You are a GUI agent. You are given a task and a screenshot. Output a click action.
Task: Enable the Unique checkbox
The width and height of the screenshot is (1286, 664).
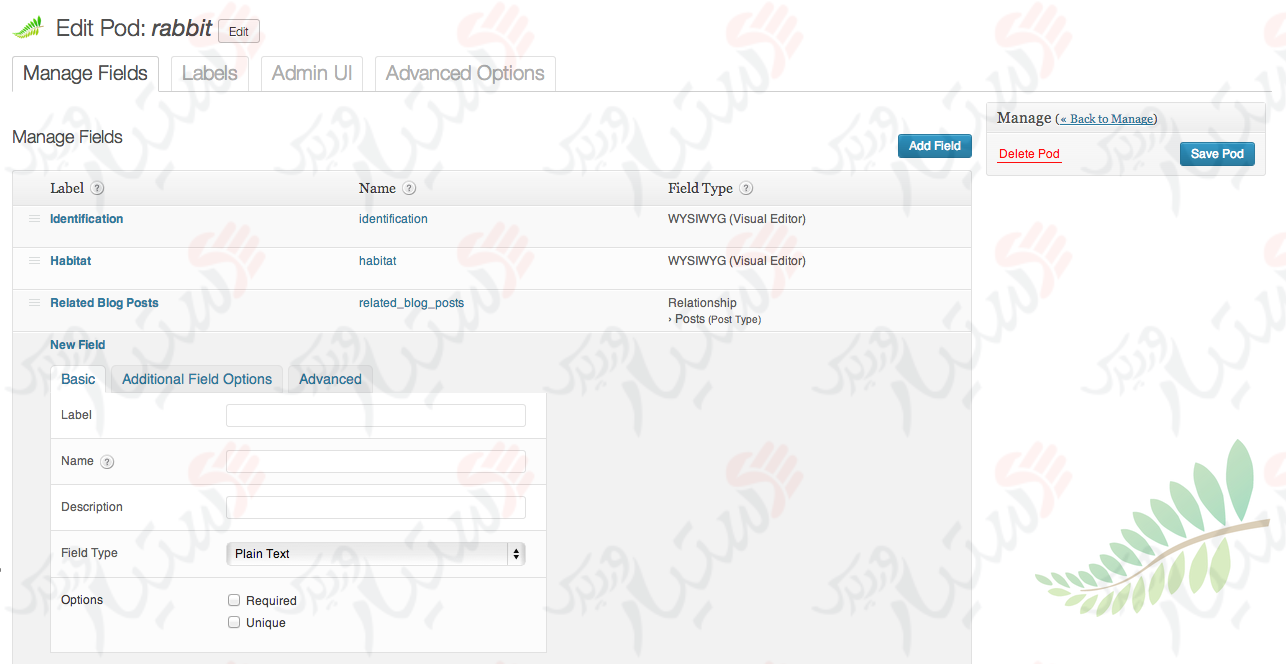pyautogui.click(x=234, y=622)
